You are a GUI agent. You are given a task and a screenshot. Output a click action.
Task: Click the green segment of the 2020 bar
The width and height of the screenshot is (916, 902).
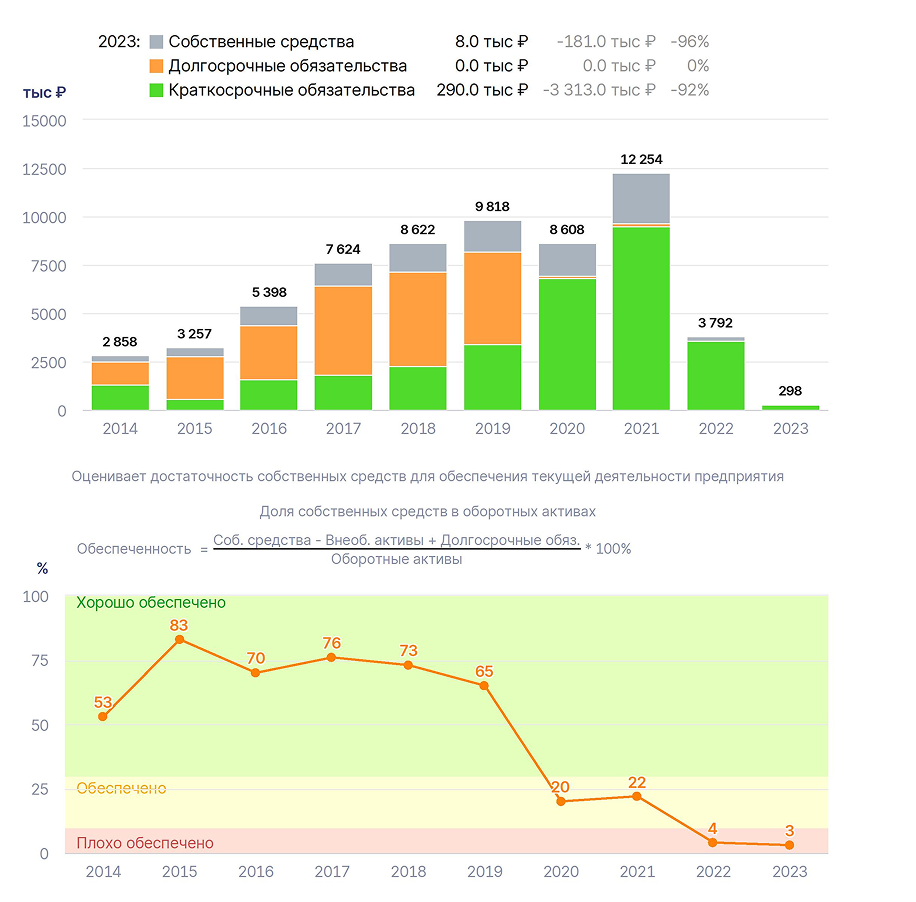(x=567, y=345)
